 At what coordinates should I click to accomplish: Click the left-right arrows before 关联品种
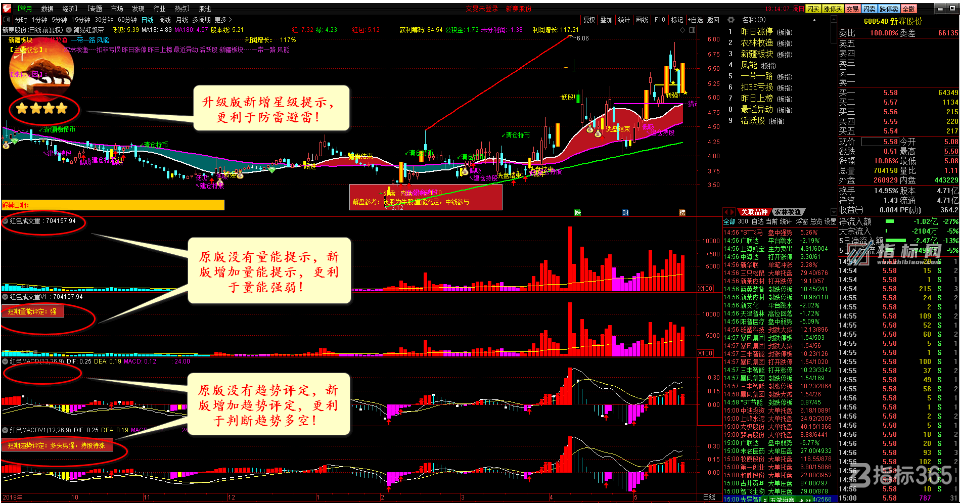[x=729, y=212]
